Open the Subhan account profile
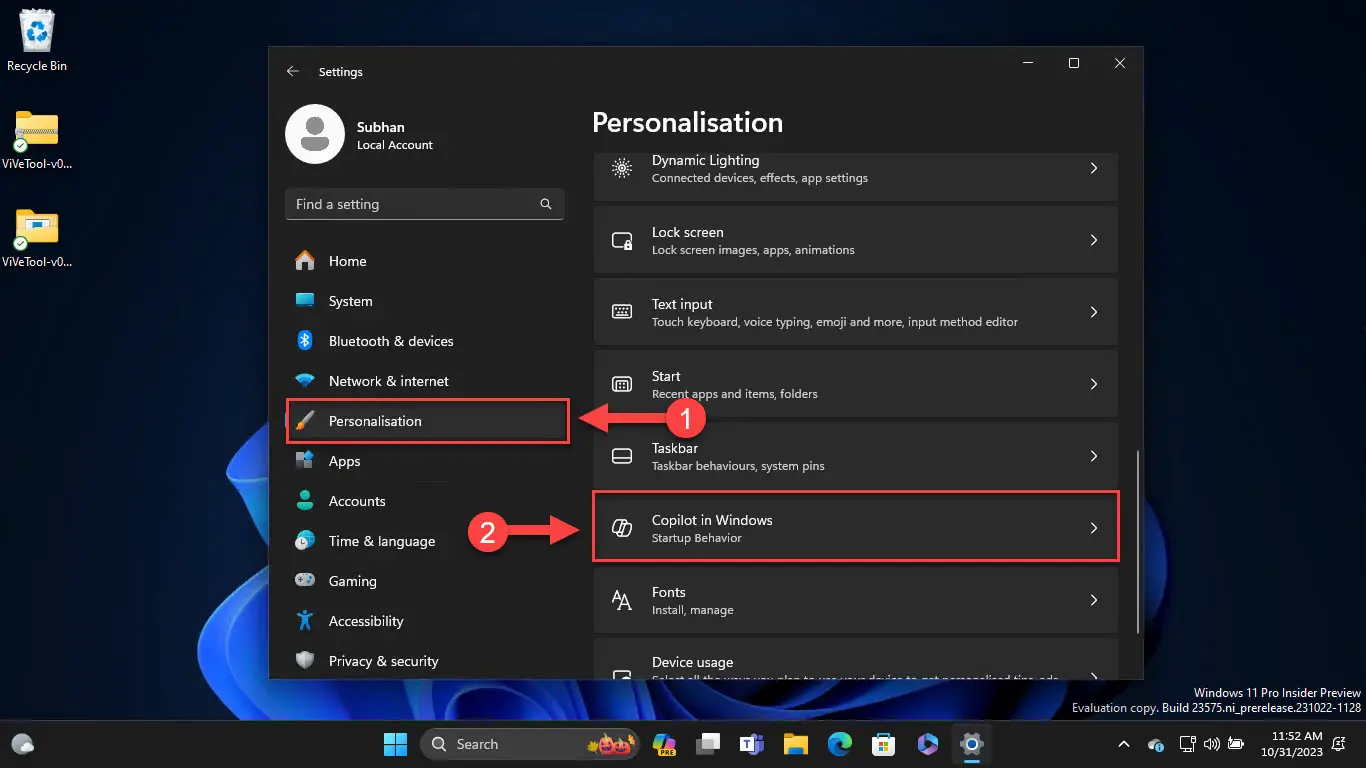 pyautogui.click(x=361, y=135)
